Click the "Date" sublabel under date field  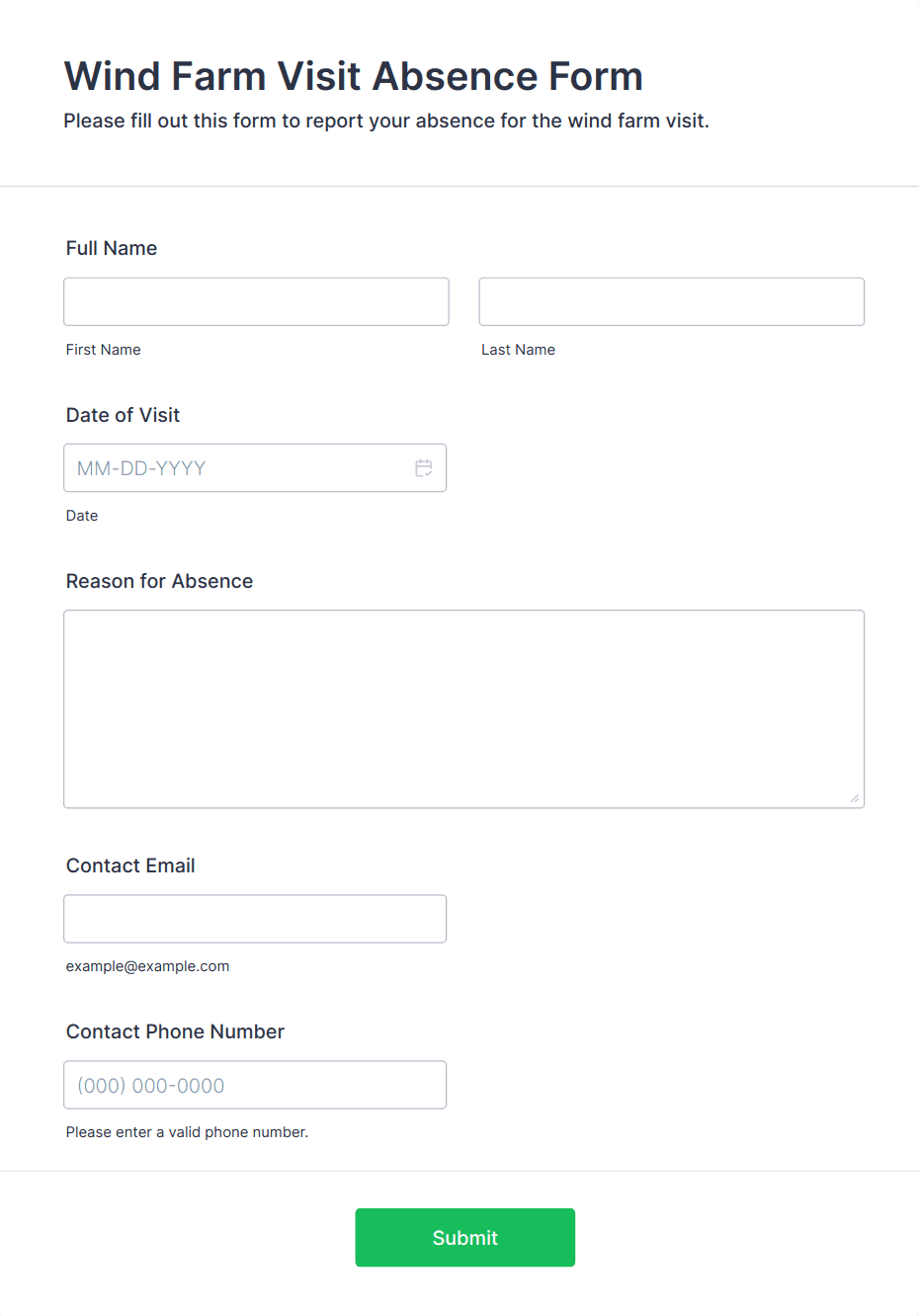tap(82, 516)
